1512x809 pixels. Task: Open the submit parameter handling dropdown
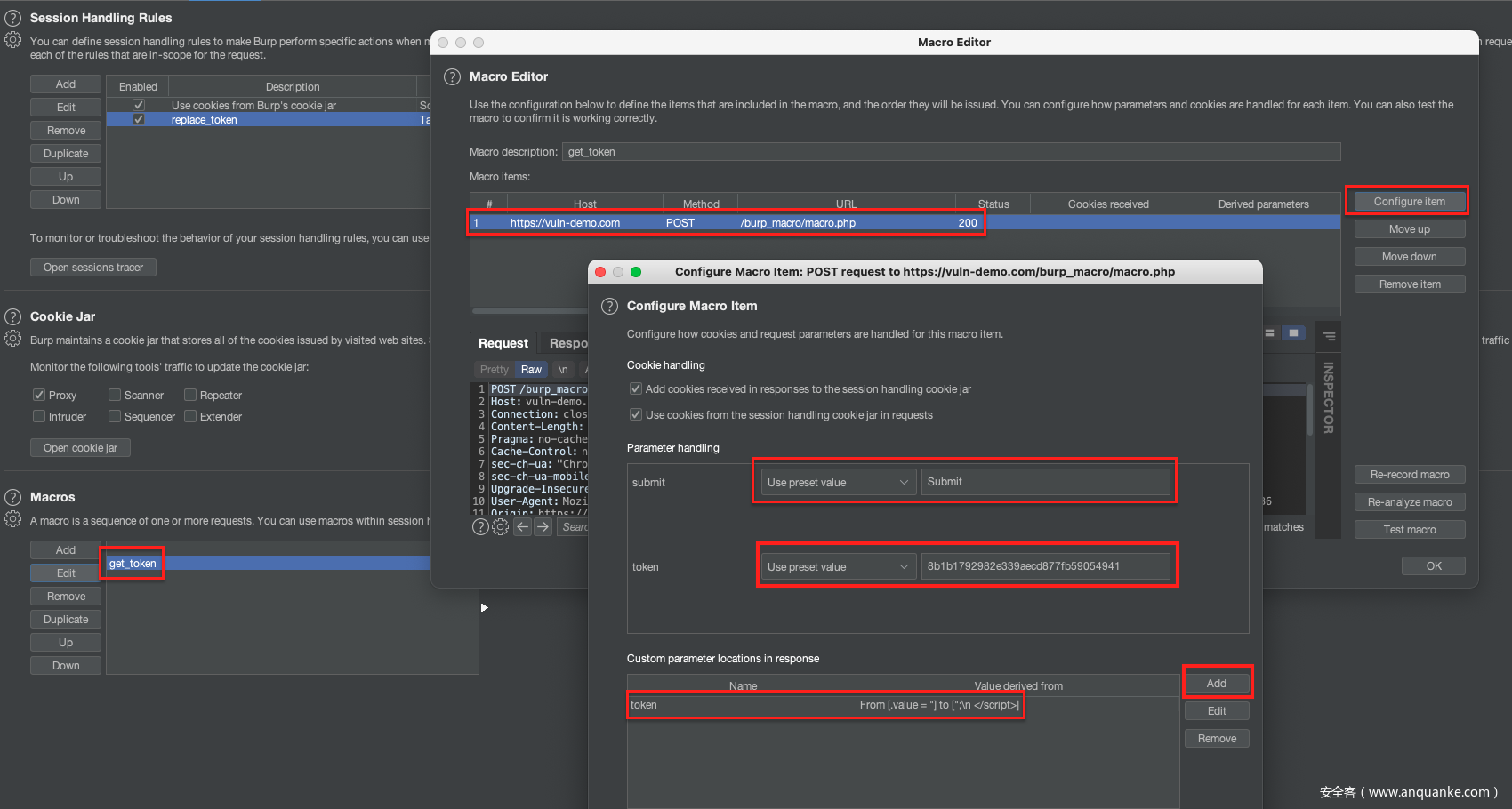click(x=837, y=482)
